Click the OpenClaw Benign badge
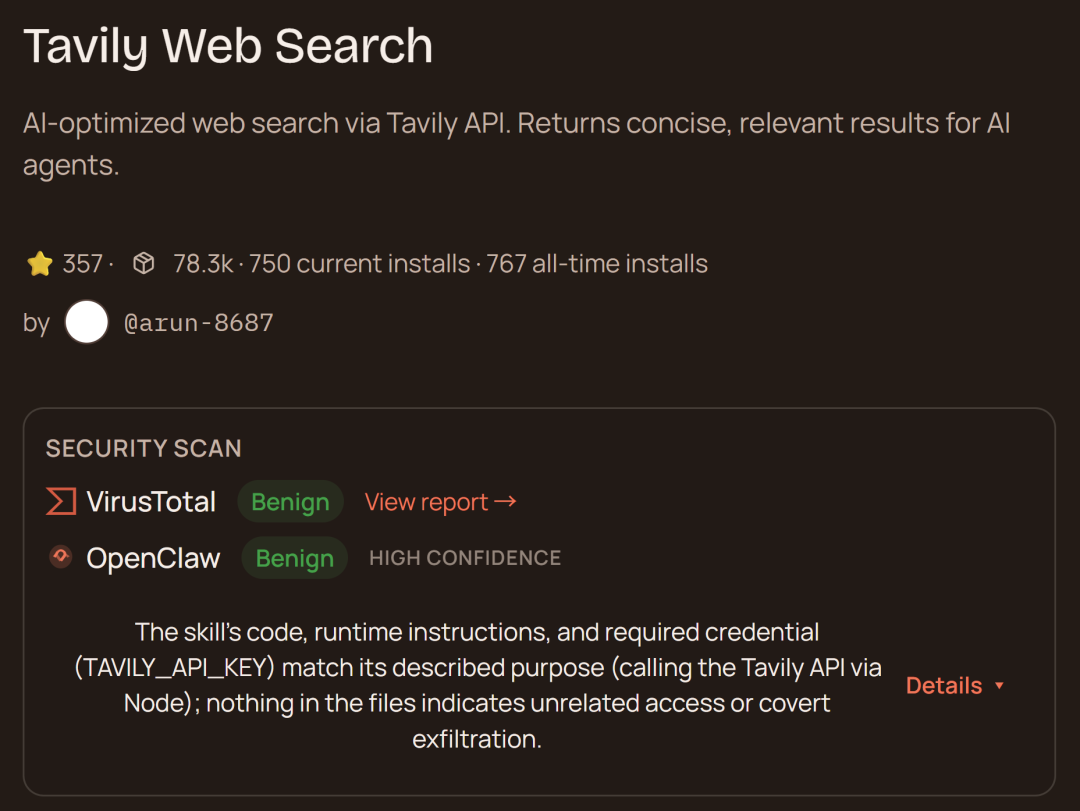This screenshot has height=811, width=1080. click(294, 558)
